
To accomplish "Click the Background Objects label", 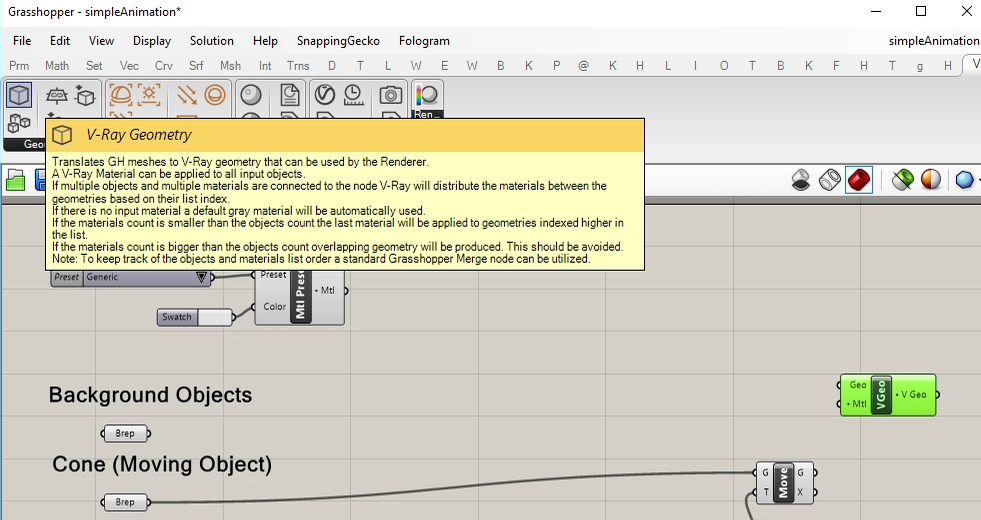I will [150, 395].
